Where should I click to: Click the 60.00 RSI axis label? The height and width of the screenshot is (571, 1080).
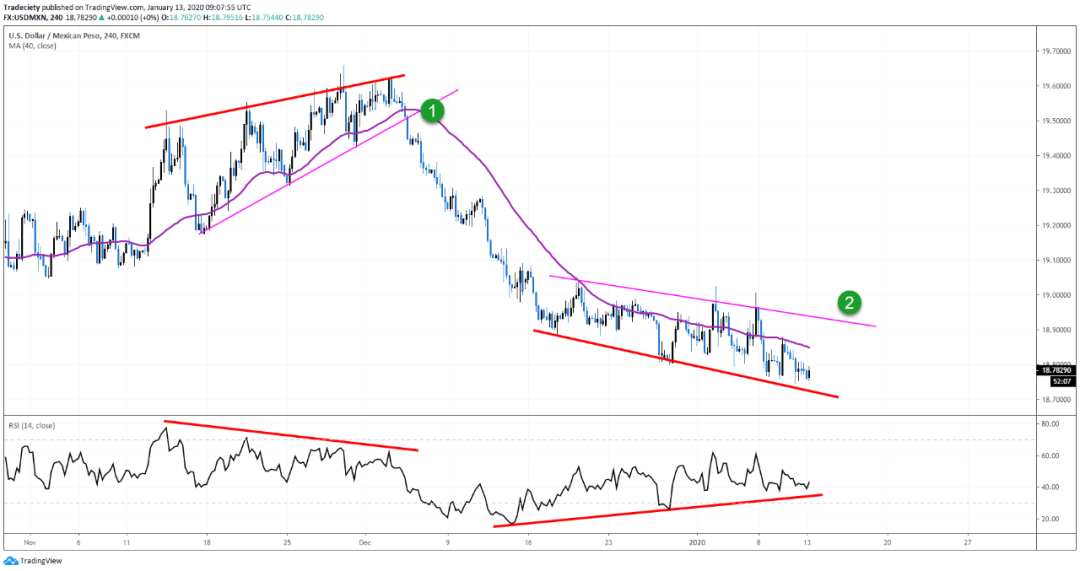[x=1050, y=456]
